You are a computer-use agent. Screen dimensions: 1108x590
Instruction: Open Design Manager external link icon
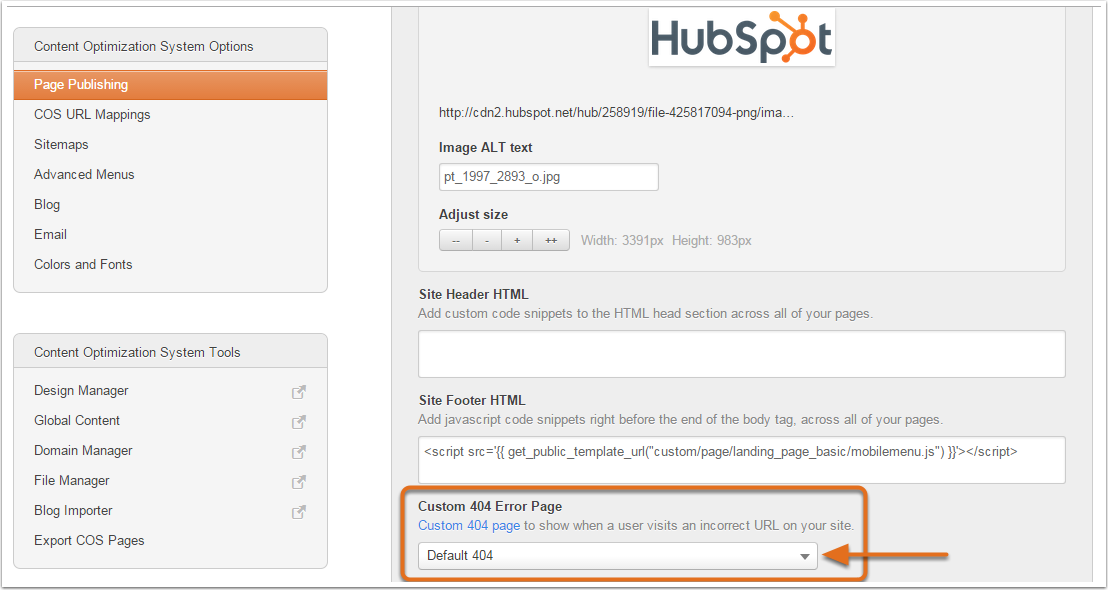click(x=299, y=392)
